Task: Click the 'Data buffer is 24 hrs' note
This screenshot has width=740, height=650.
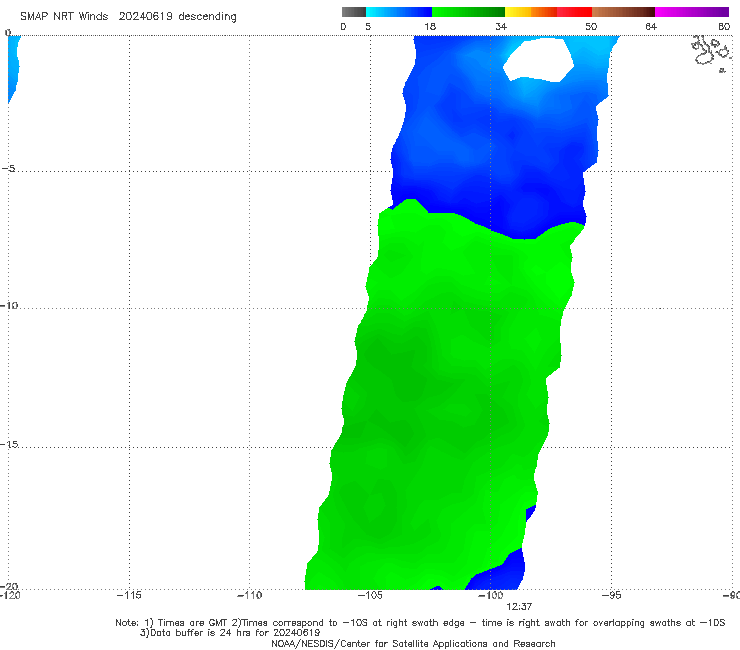Action: point(230,633)
